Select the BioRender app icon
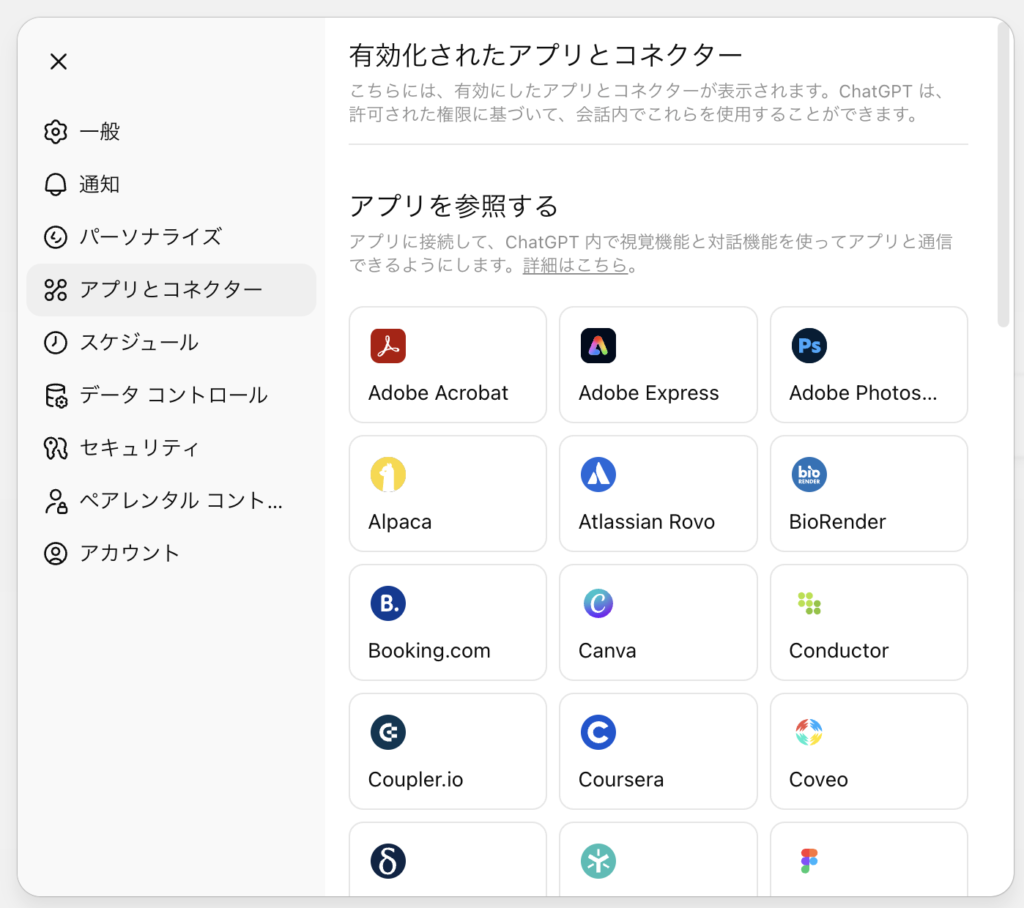This screenshot has width=1024, height=908. [809, 475]
